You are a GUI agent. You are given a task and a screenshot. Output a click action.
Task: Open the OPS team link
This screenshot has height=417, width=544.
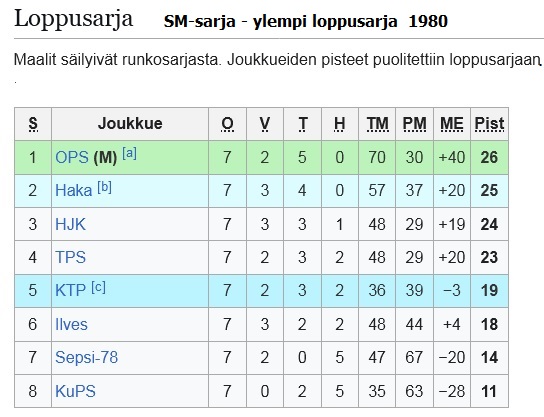tap(72, 158)
